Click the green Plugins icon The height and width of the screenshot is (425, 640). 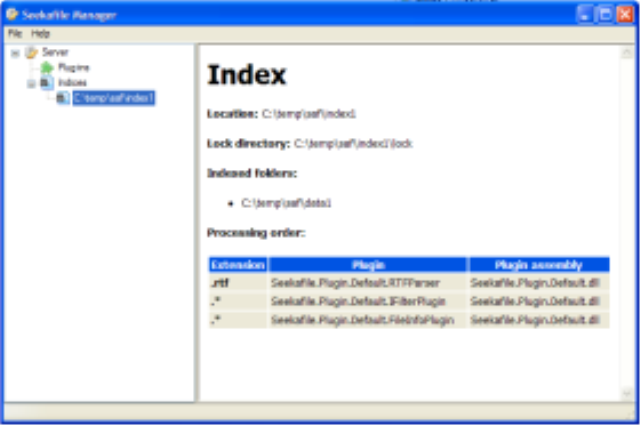click(x=47, y=67)
